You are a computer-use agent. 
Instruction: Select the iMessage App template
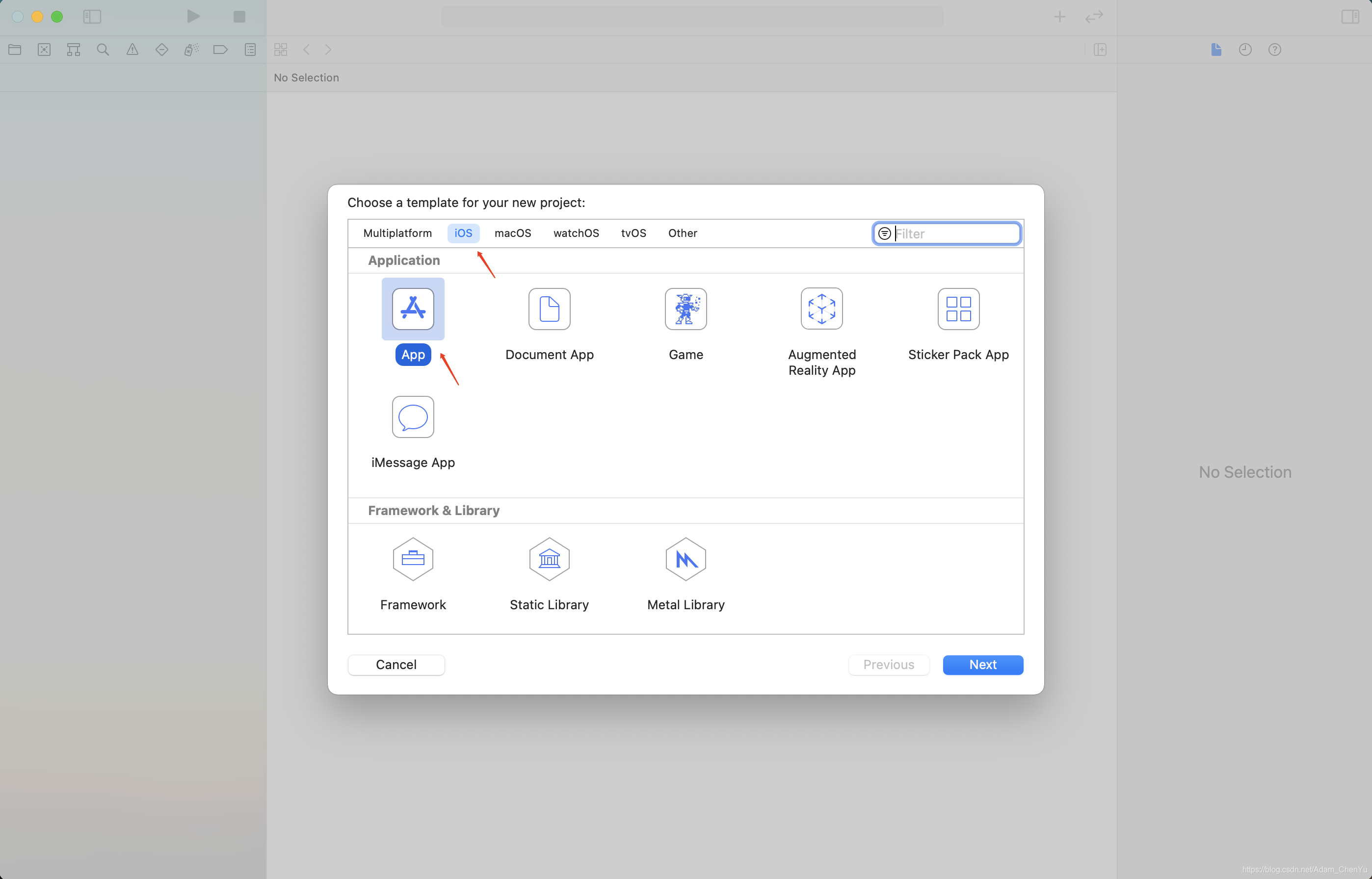coord(413,417)
